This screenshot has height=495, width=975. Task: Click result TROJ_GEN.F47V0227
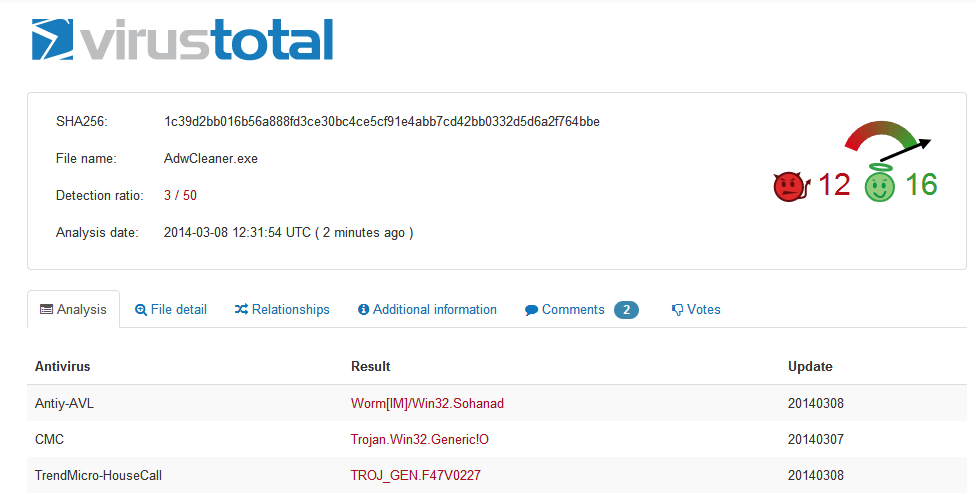416,475
